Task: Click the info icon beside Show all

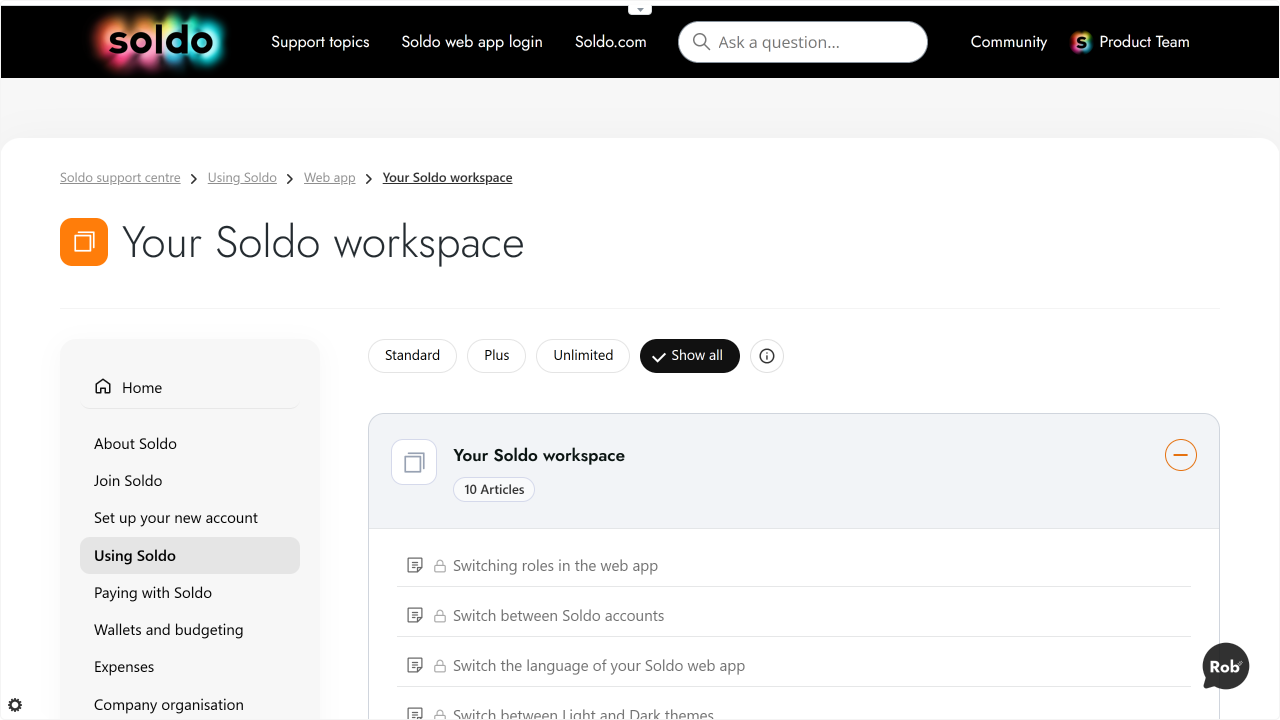Action: 767,356
